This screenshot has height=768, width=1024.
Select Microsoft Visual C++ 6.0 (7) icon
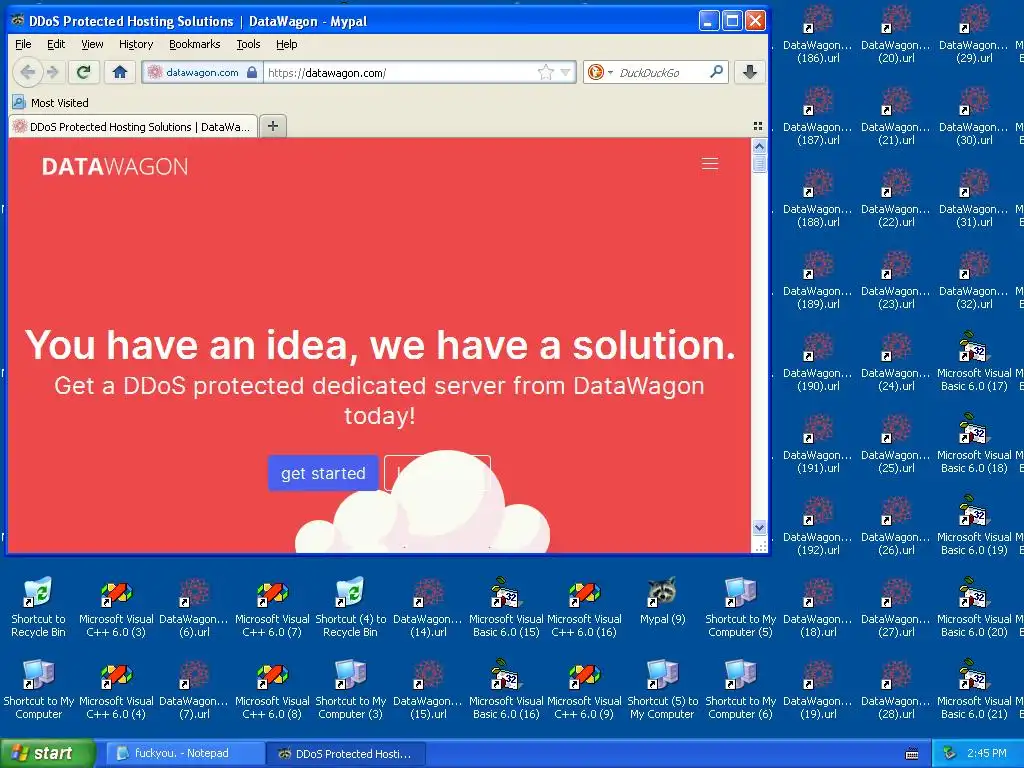(272, 607)
